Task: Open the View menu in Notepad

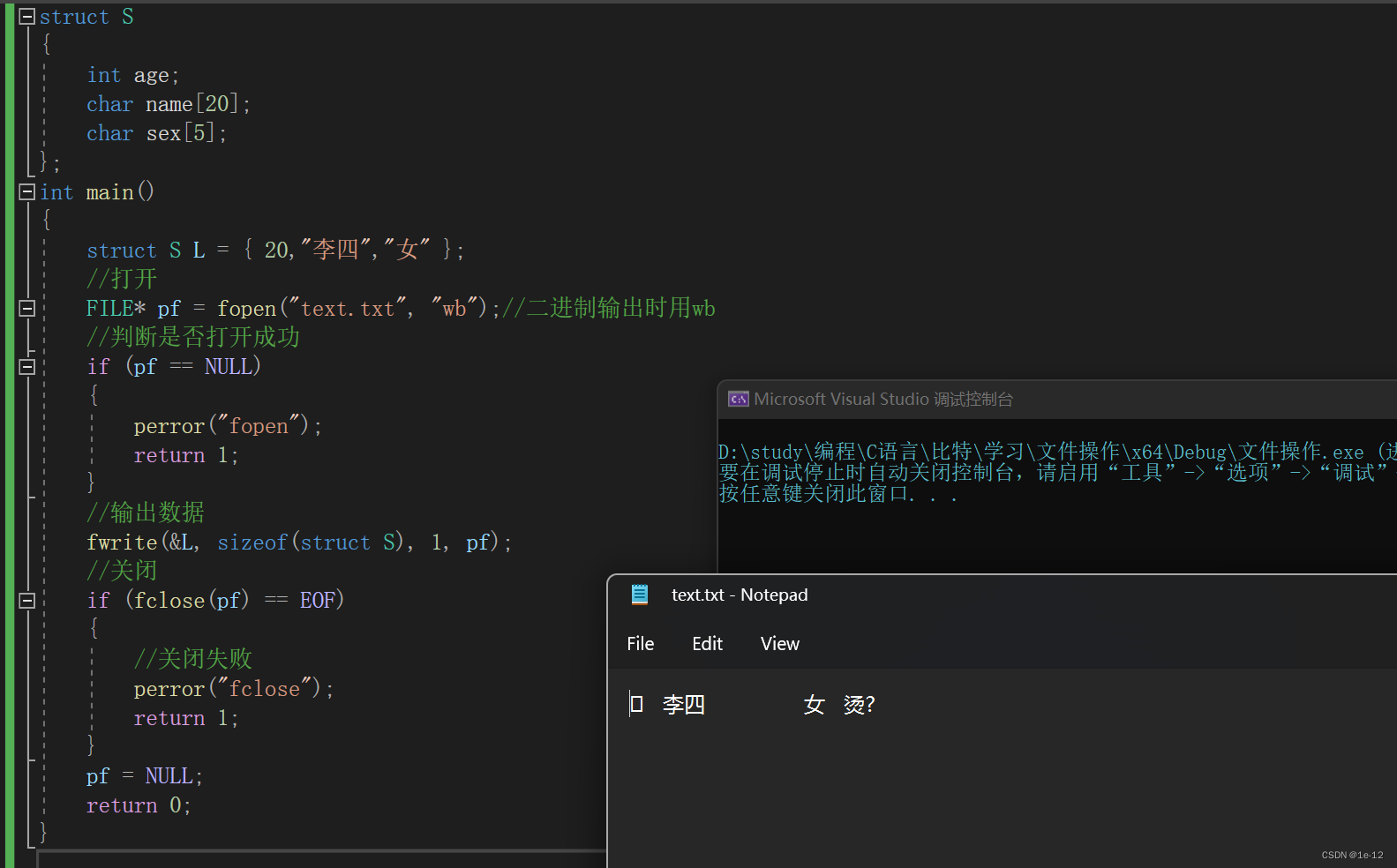Action: tap(779, 644)
